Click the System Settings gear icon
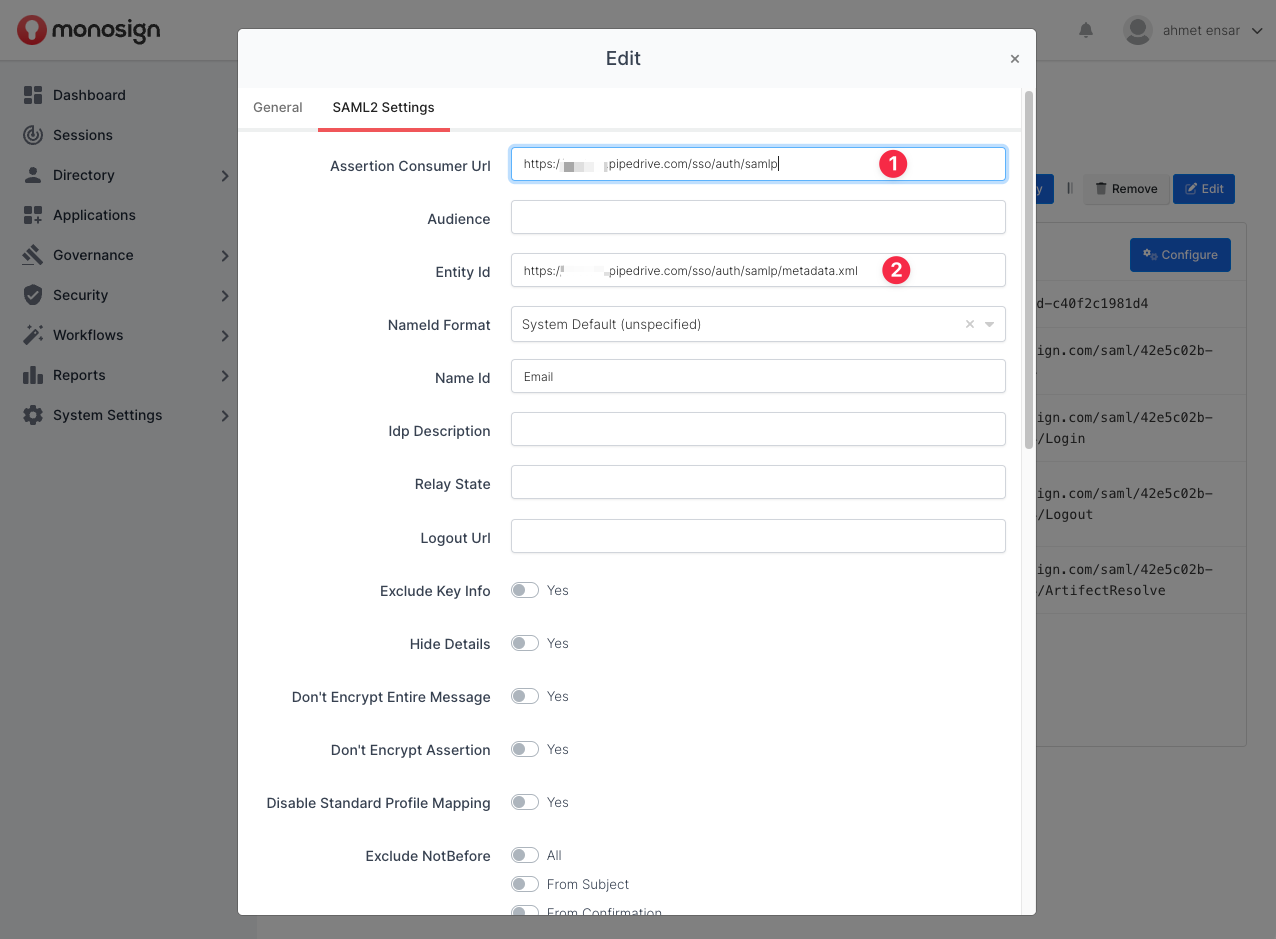This screenshot has height=939, width=1276. [x=33, y=415]
